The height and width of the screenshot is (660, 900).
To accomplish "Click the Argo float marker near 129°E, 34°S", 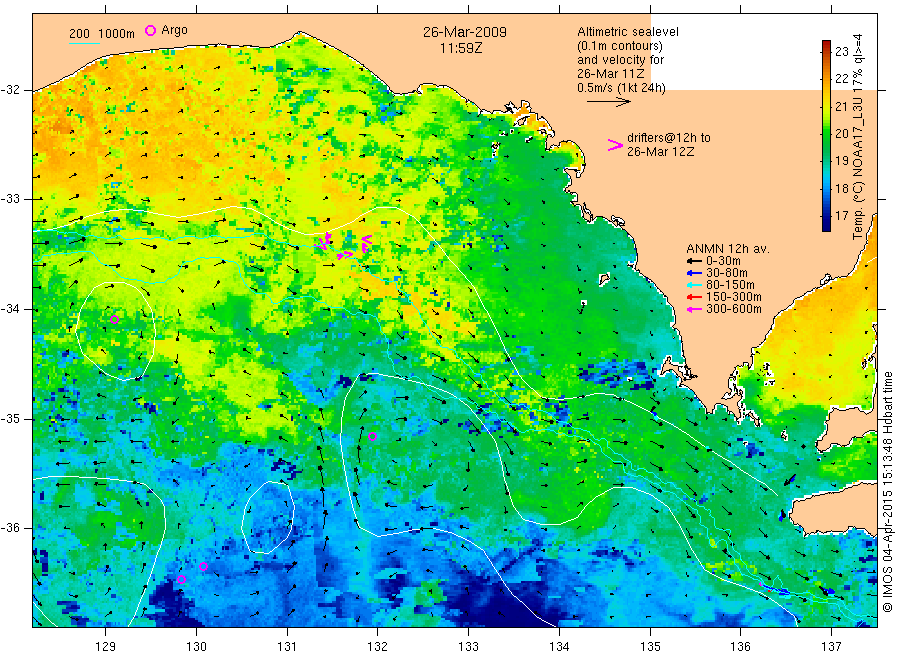I will pyautogui.click(x=115, y=320).
